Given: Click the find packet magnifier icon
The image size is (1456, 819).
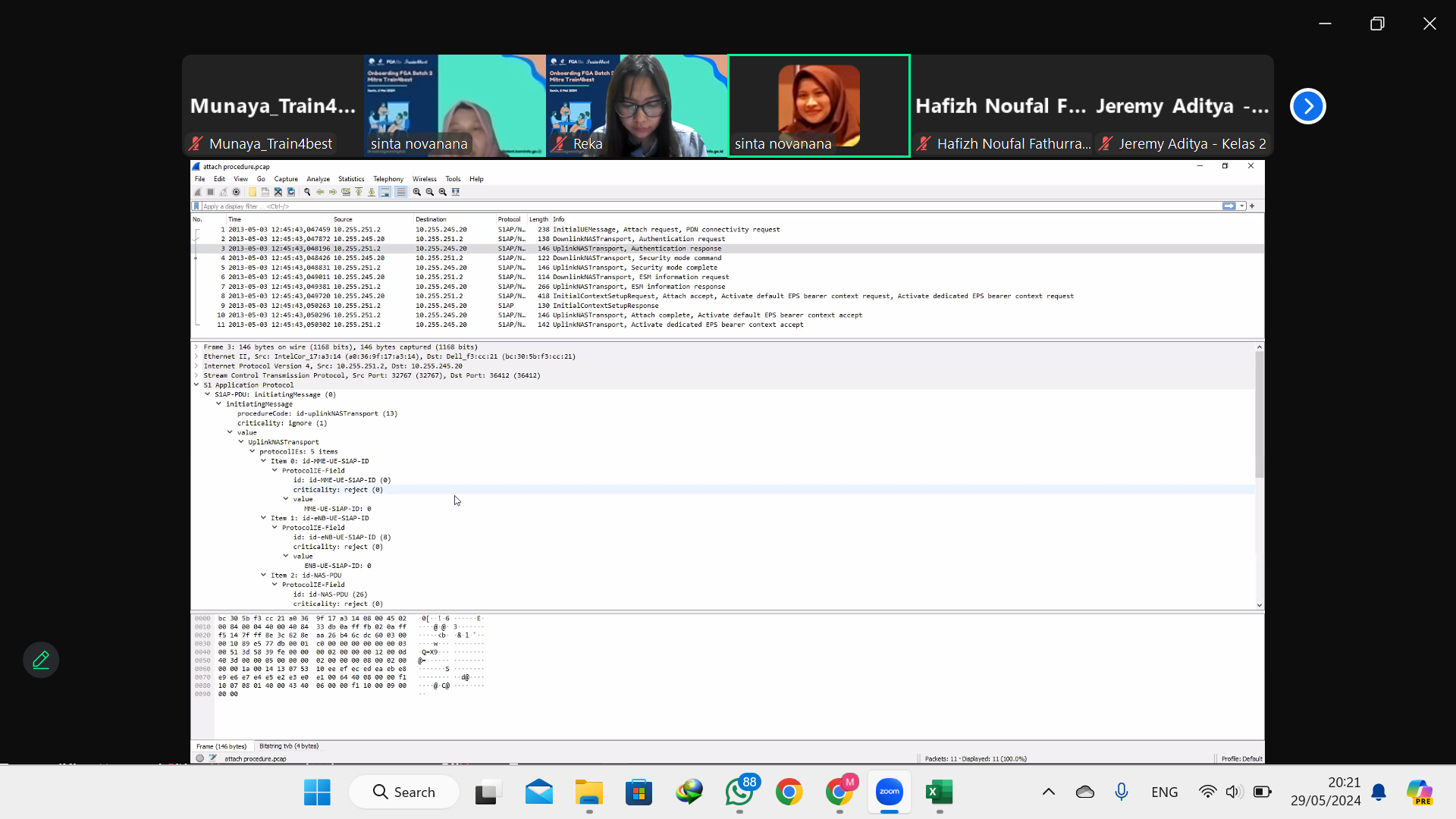Looking at the screenshot, I should [x=307, y=192].
